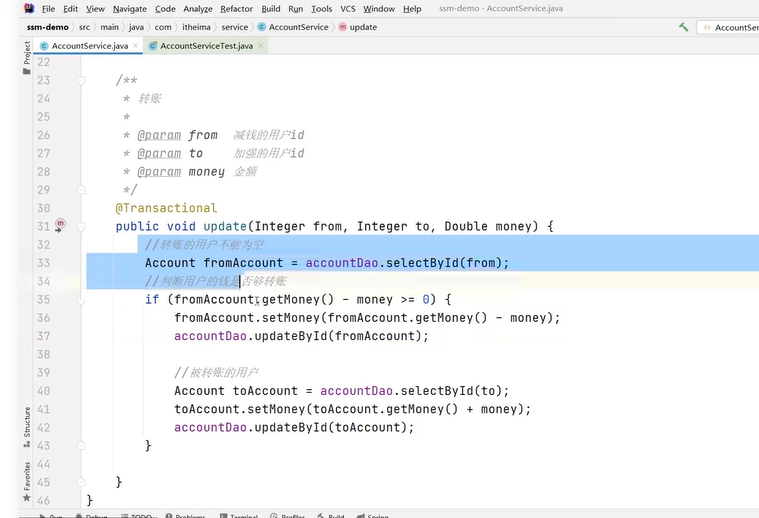759x518 pixels.
Task: Toggle the Favorites tool window
Action: tap(27, 481)
